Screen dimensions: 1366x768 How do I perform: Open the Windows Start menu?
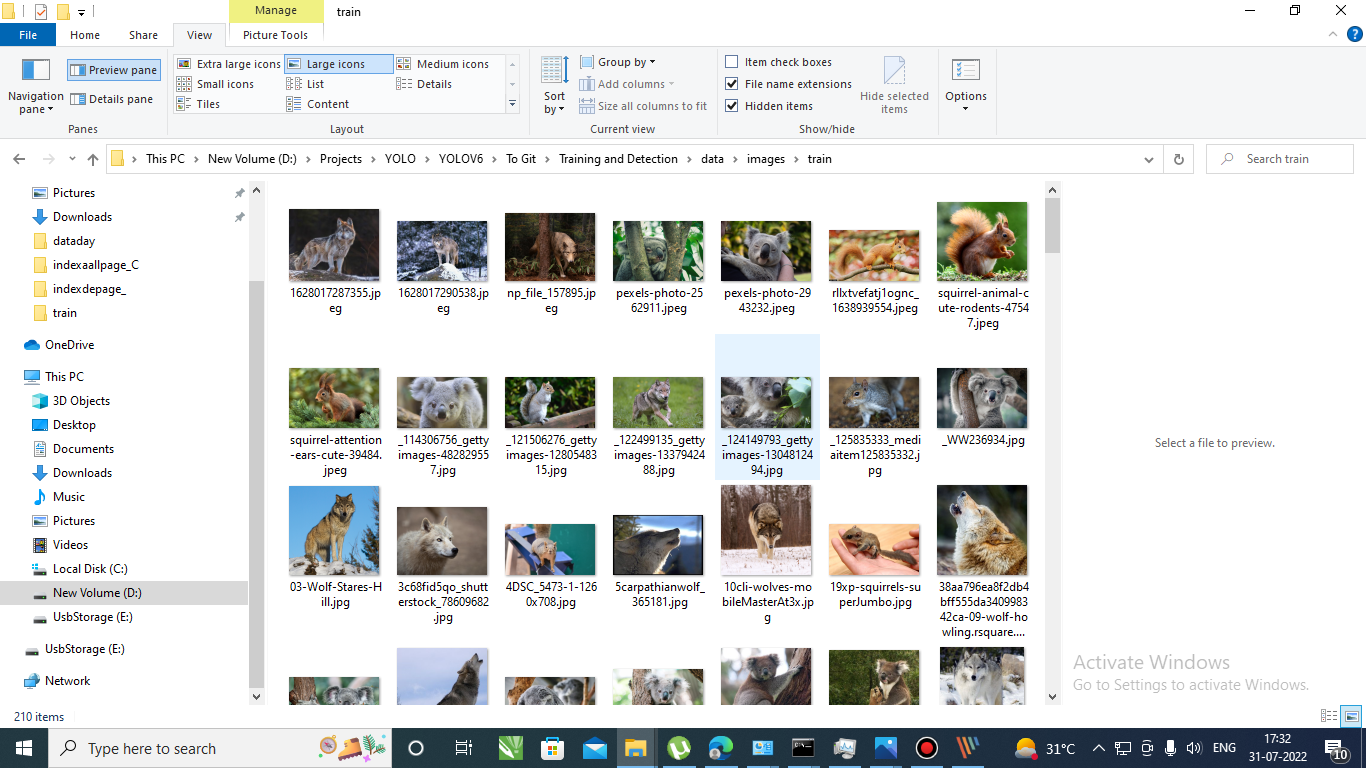click(x=23, y=748)
